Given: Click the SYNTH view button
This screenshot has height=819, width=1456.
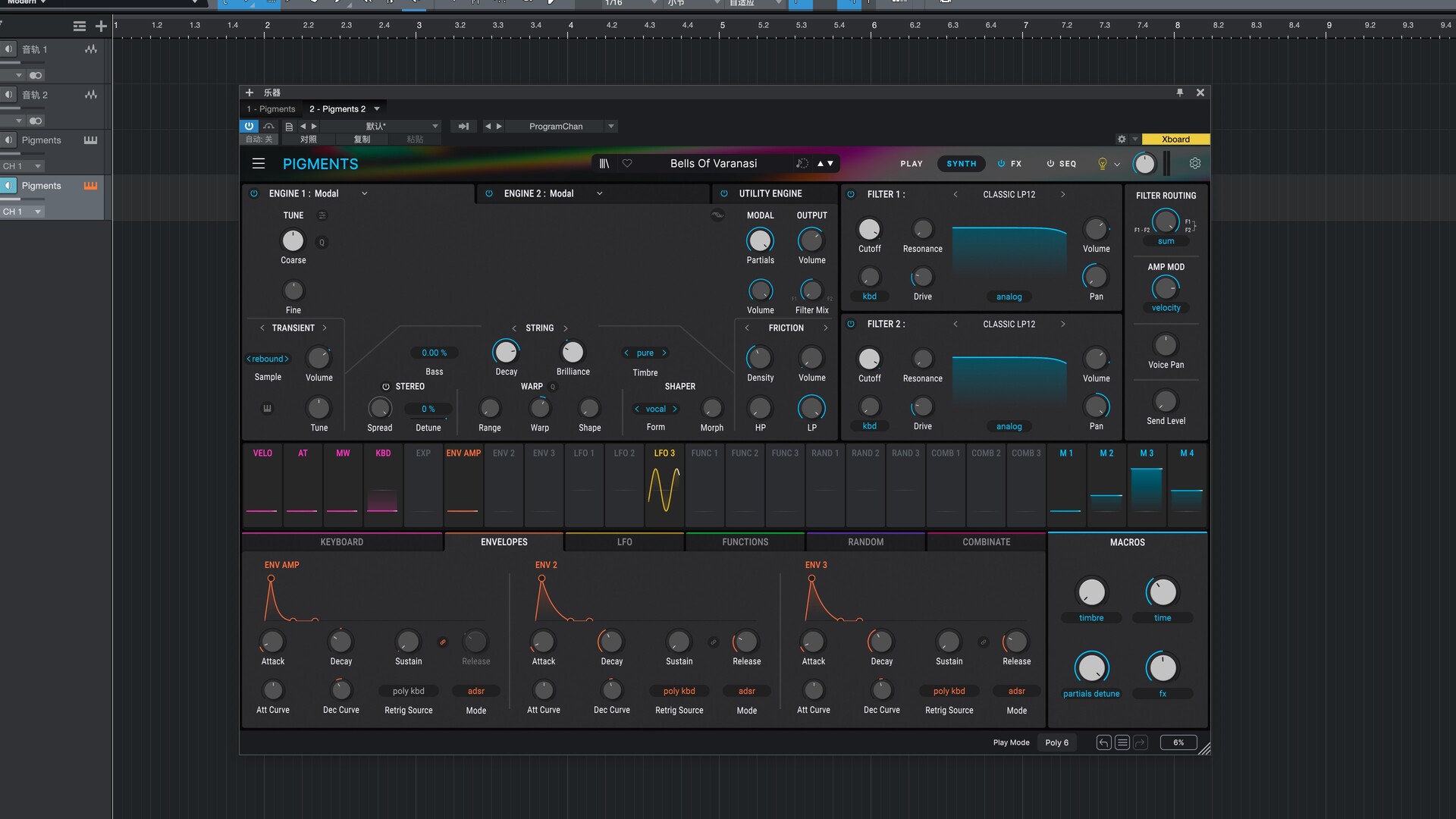Looking at the screenshot, I should click(x=962, y=164).
